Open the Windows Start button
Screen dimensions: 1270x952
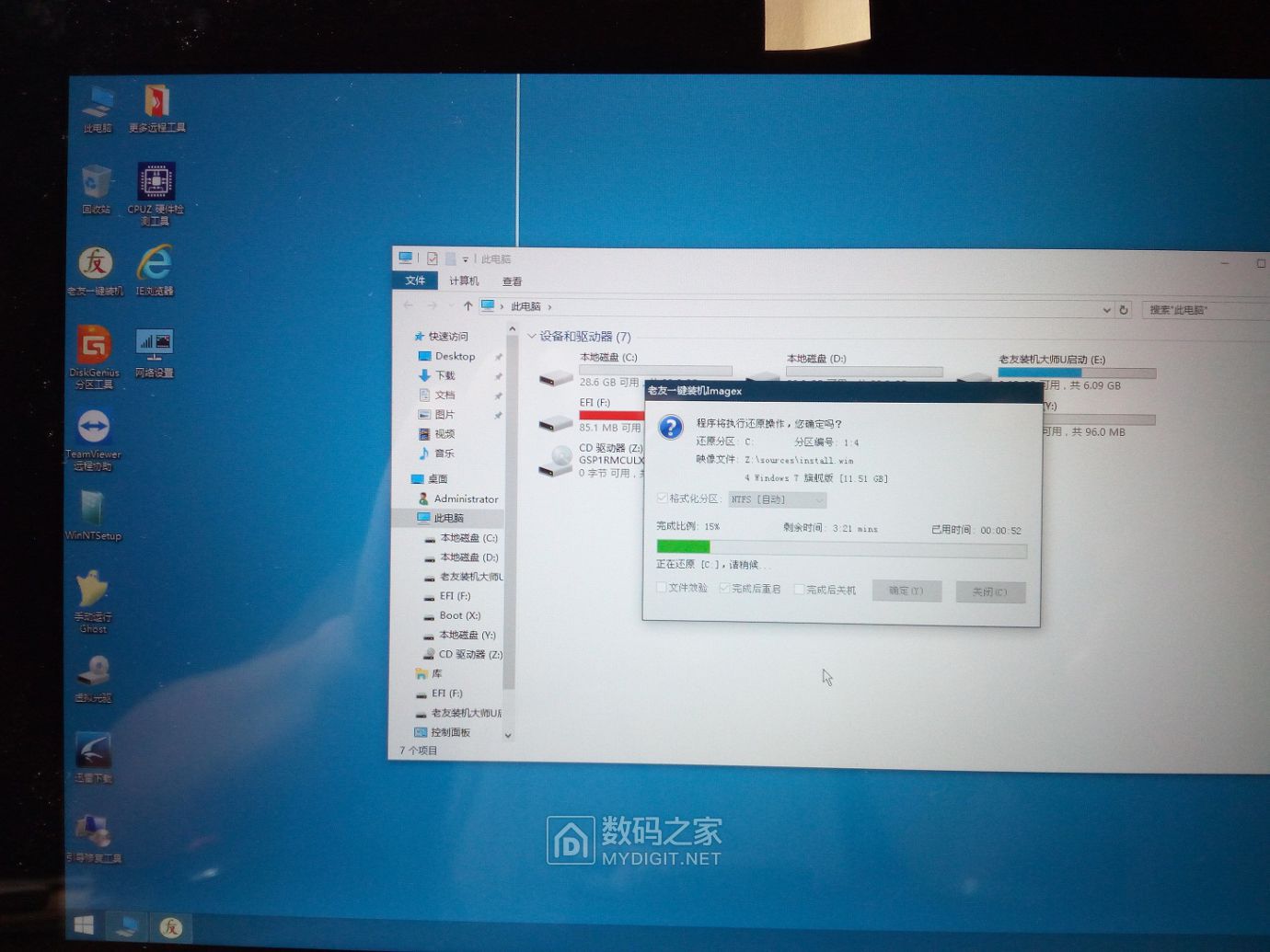[84, 925]
